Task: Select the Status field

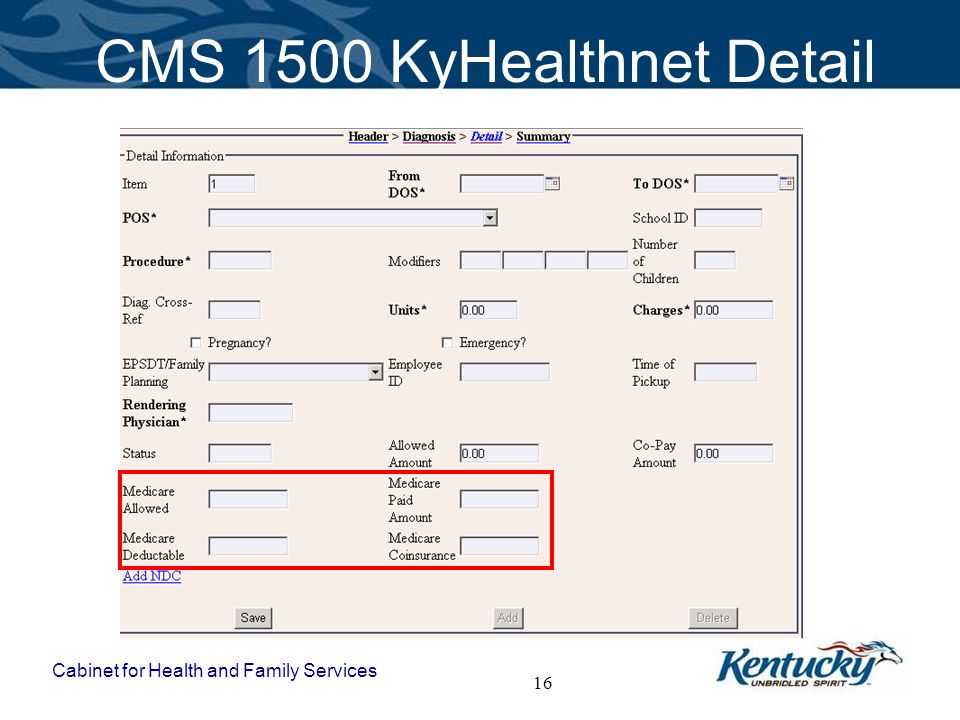Action: click(239, 453)
